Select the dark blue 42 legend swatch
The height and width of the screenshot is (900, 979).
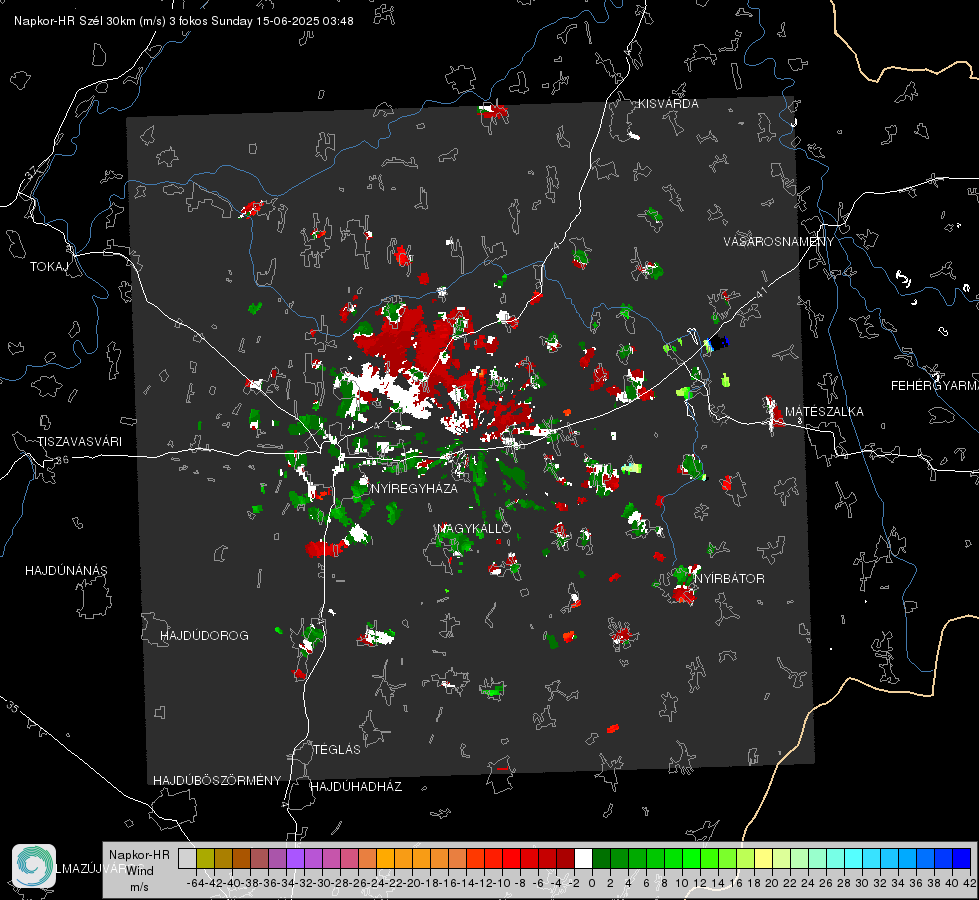coord(962,859)
